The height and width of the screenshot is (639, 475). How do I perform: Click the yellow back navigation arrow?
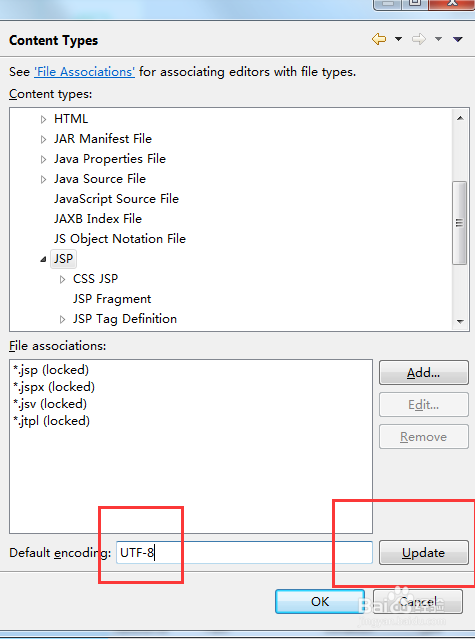379,40
